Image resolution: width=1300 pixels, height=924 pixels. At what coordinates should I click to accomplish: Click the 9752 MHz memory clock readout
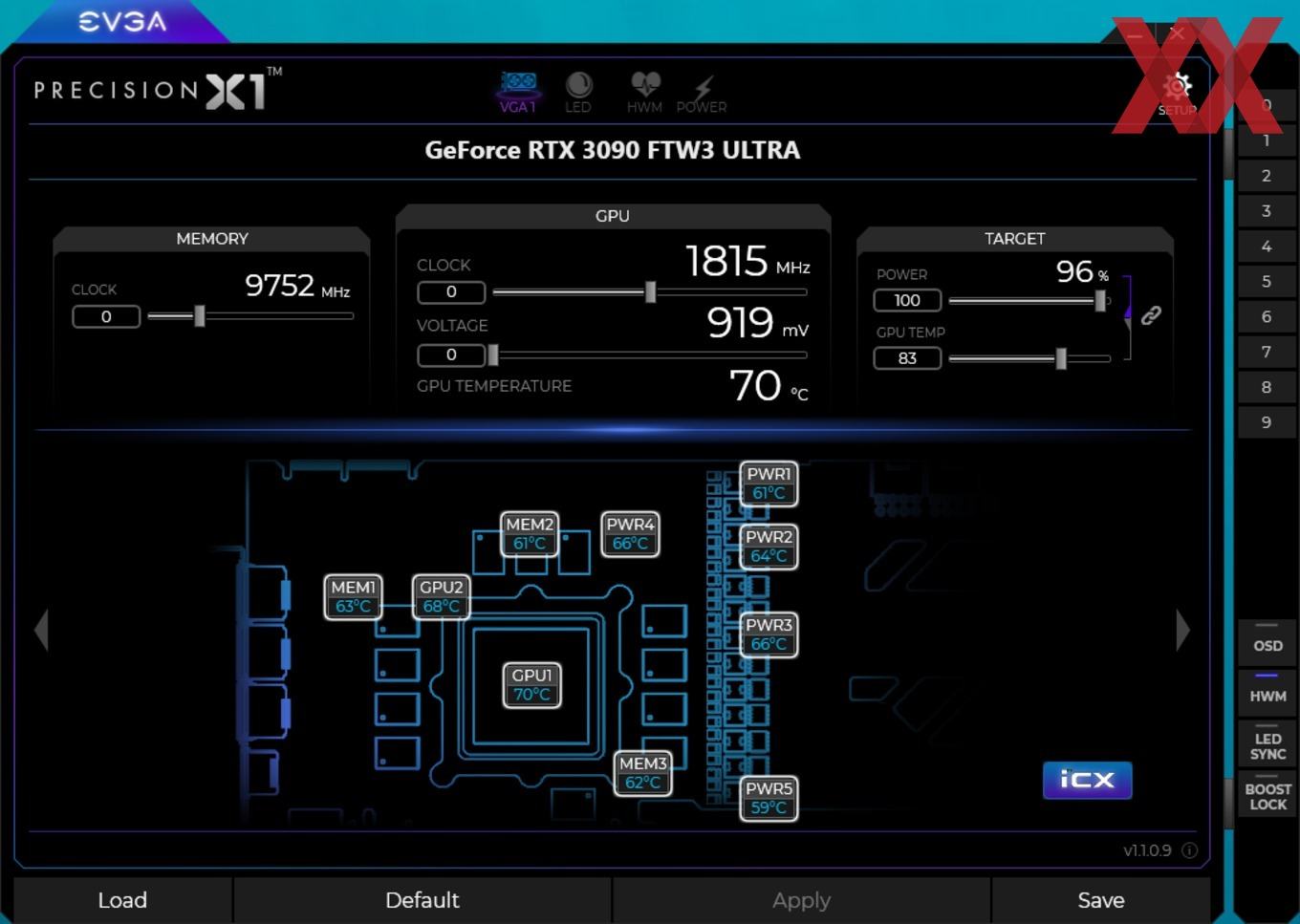point(297,285)
